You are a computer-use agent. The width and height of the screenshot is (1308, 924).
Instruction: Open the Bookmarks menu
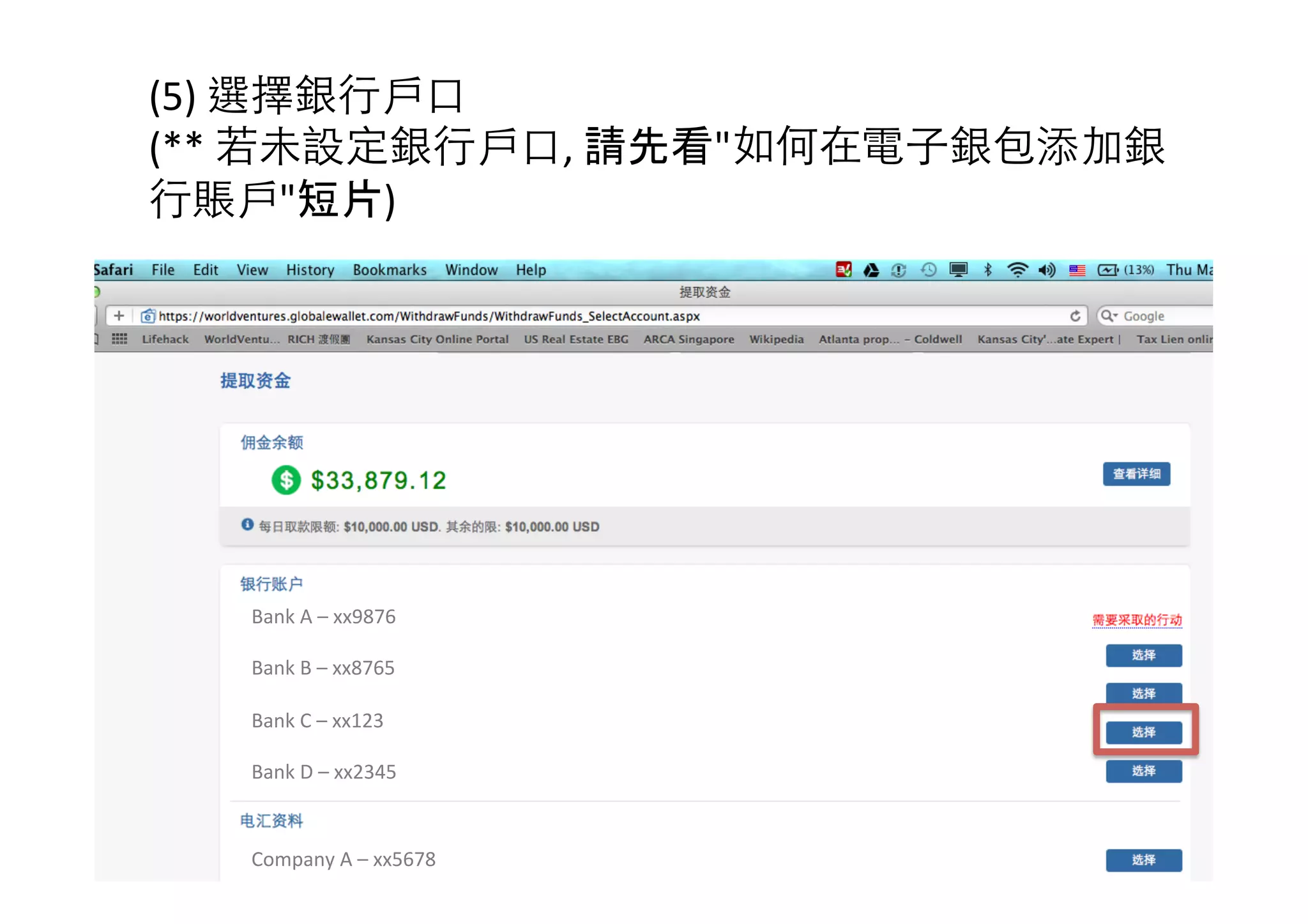[x=390, y=270]
